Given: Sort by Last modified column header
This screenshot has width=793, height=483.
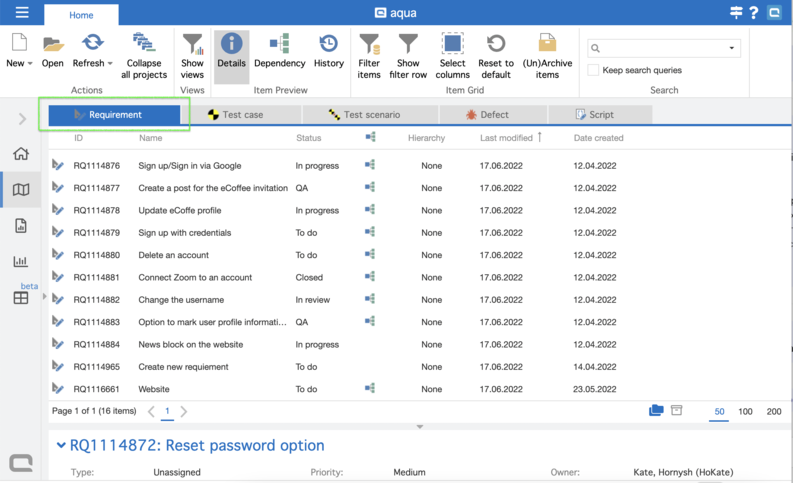Looking at the screenshot, I should pos(506,138).
